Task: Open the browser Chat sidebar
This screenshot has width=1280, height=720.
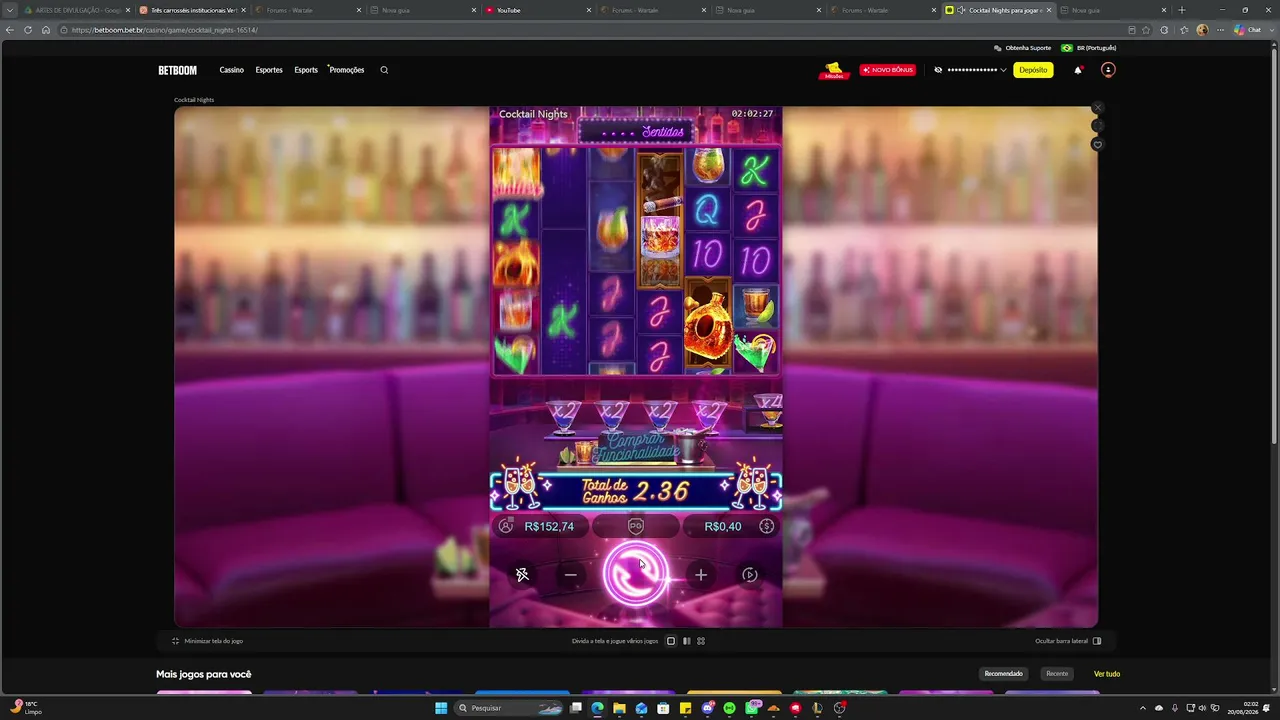Action: (x=1247, y=30)
